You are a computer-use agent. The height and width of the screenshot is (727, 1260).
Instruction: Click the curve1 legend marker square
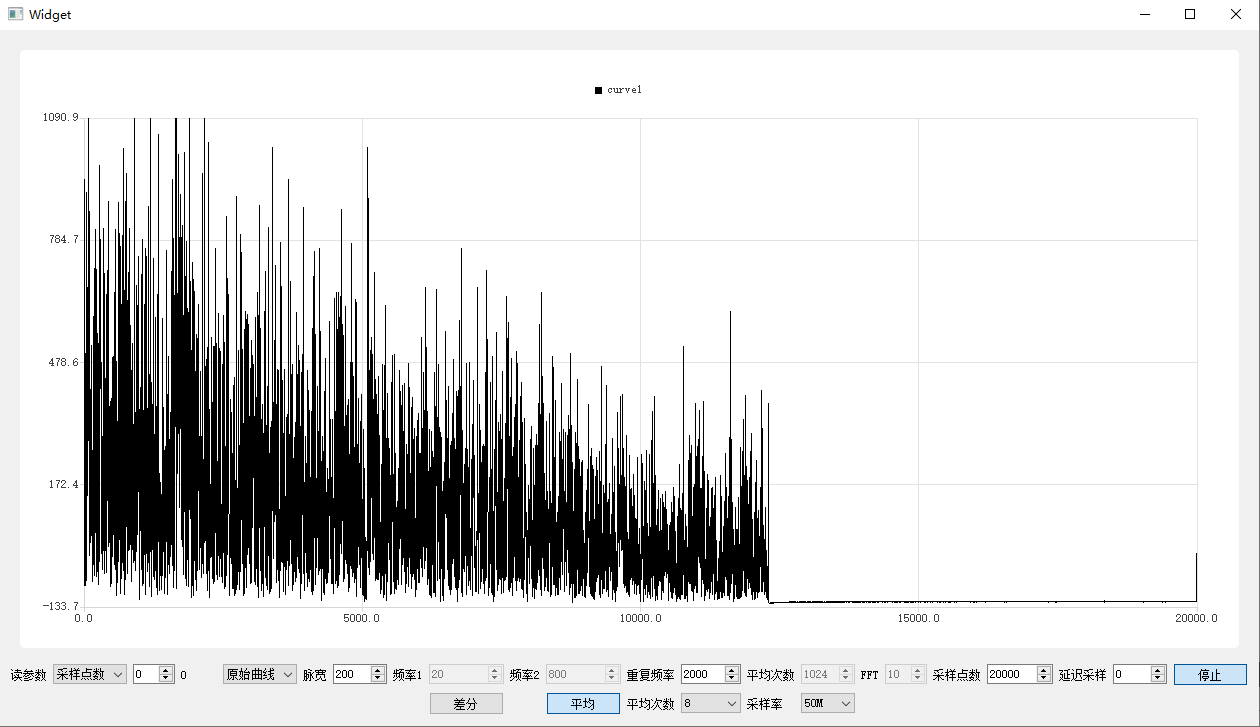(598, 90)
